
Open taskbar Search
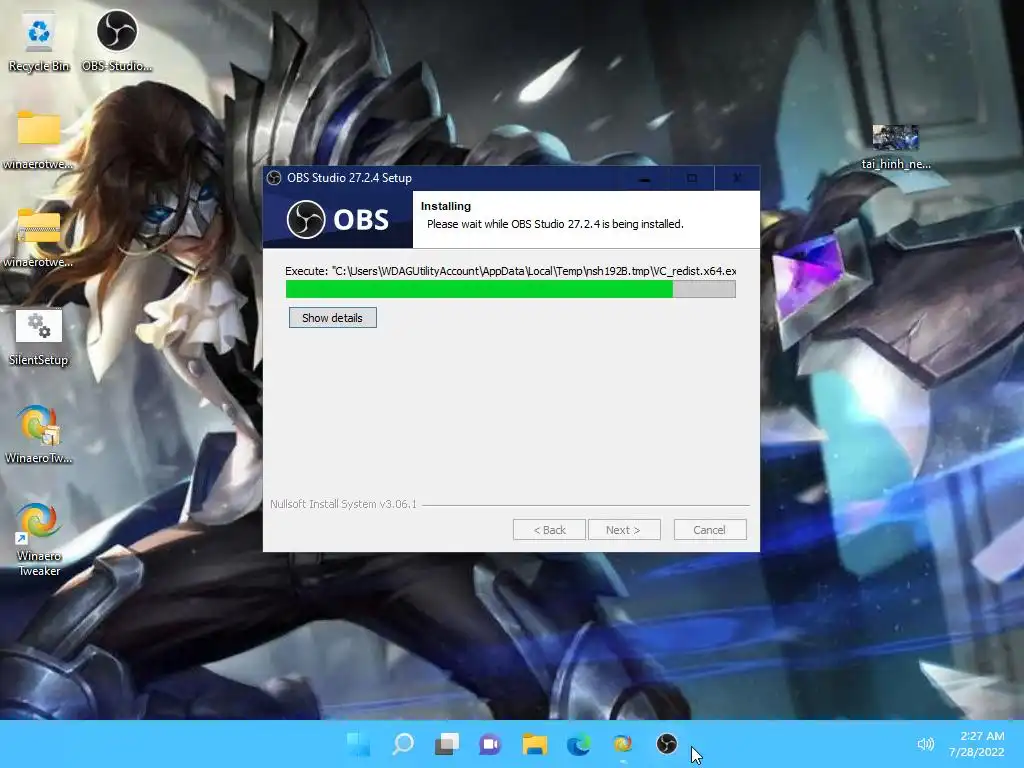coord(403,744)
